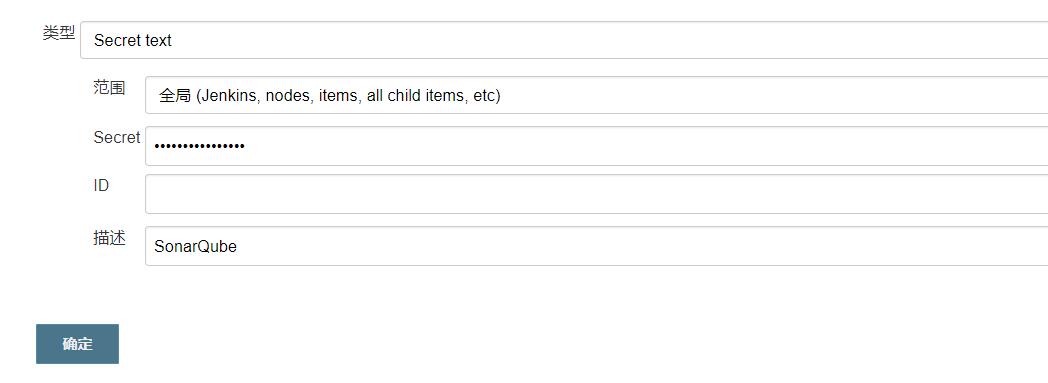Image resolution: width=1048 pixels, height=383 pixels.
Task: Focus the 描述 field containing SonarQube
Action: pyautogui.click(x=596, y=246)
